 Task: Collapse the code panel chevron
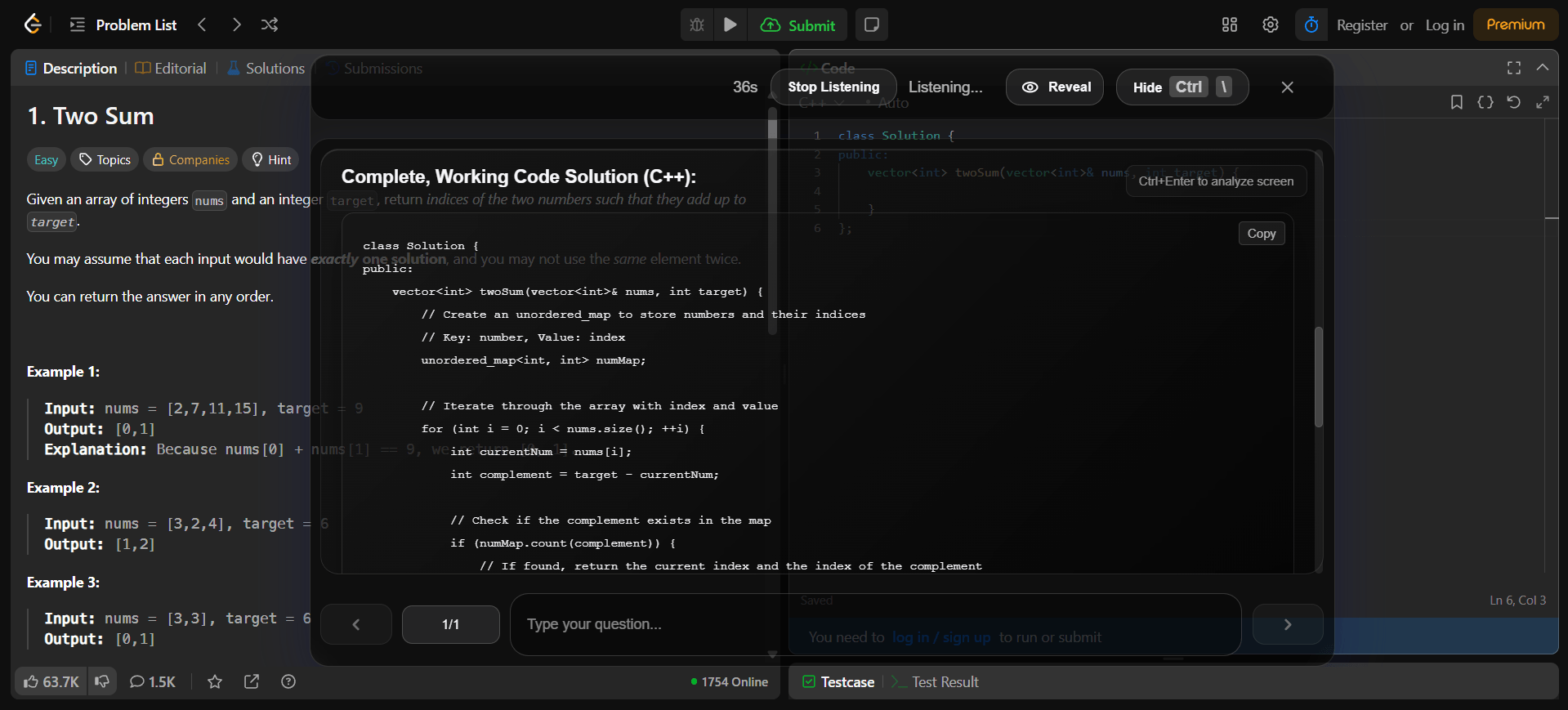pyautogui.click(x=1543, y=68)
